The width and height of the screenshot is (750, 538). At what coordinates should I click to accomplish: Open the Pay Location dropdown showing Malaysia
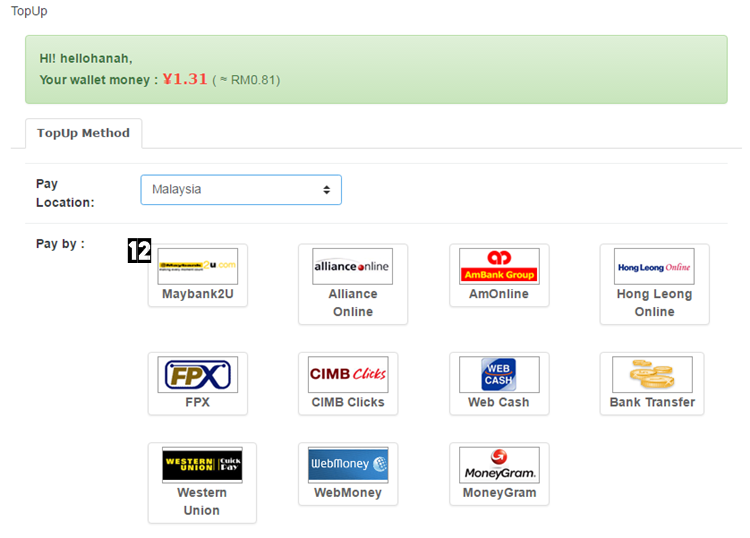pyautogui.click(x=241, y=190)
